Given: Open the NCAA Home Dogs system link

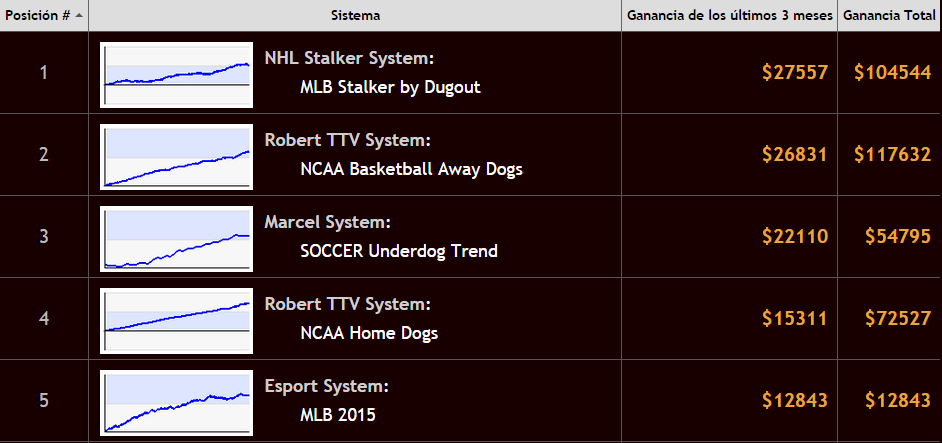Looking at the screenshot, I should [x=369, y=333].
